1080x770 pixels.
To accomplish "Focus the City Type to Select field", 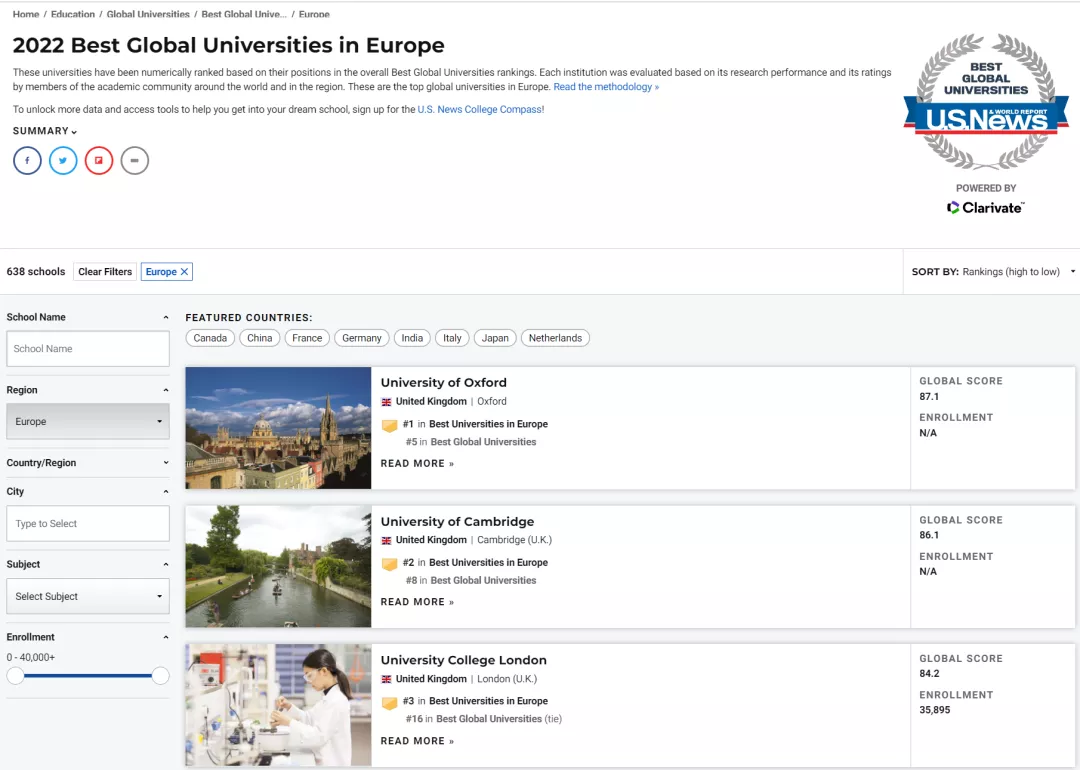I will (87, 523).
